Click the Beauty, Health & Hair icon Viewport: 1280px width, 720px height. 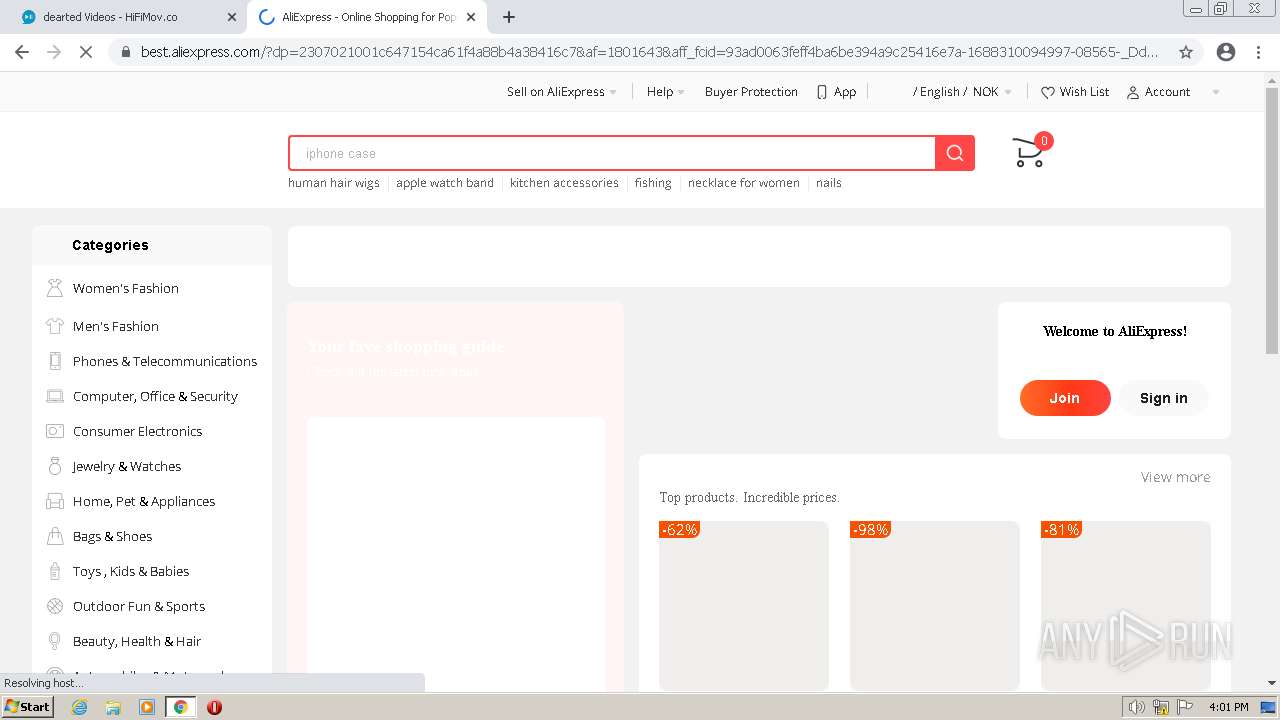click(x=55, y=641)
